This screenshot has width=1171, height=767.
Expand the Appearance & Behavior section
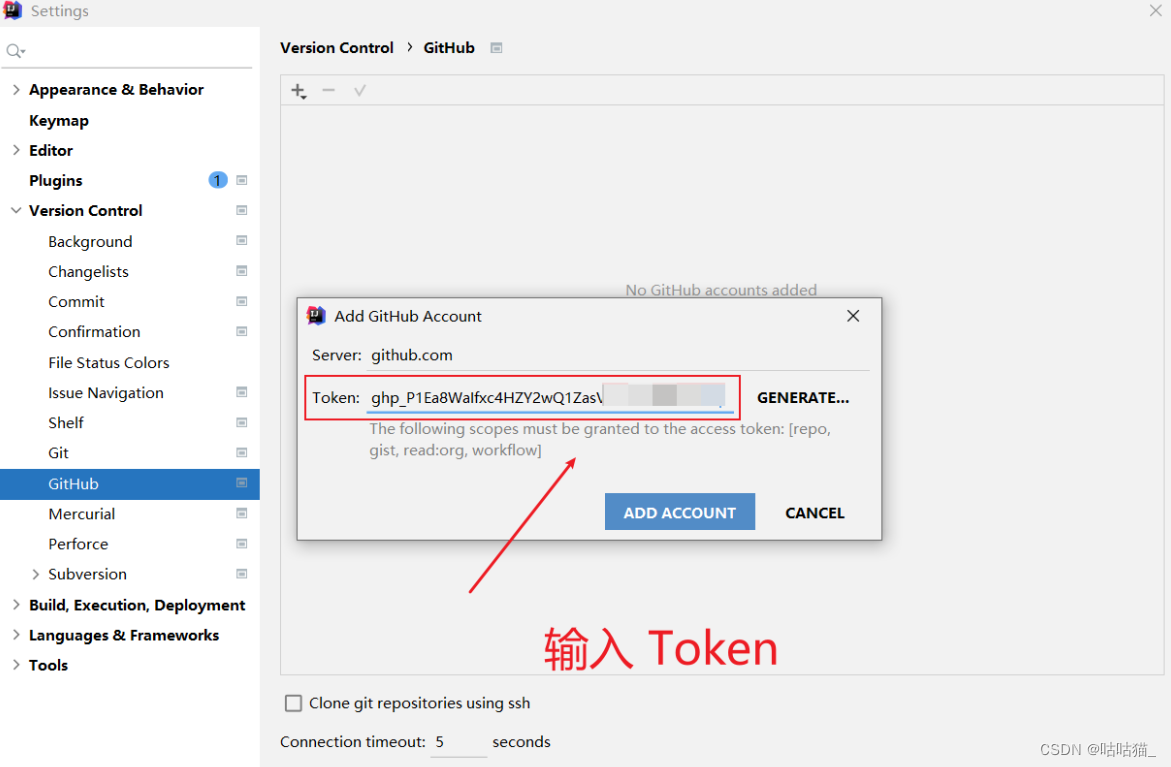coord(16,90)
